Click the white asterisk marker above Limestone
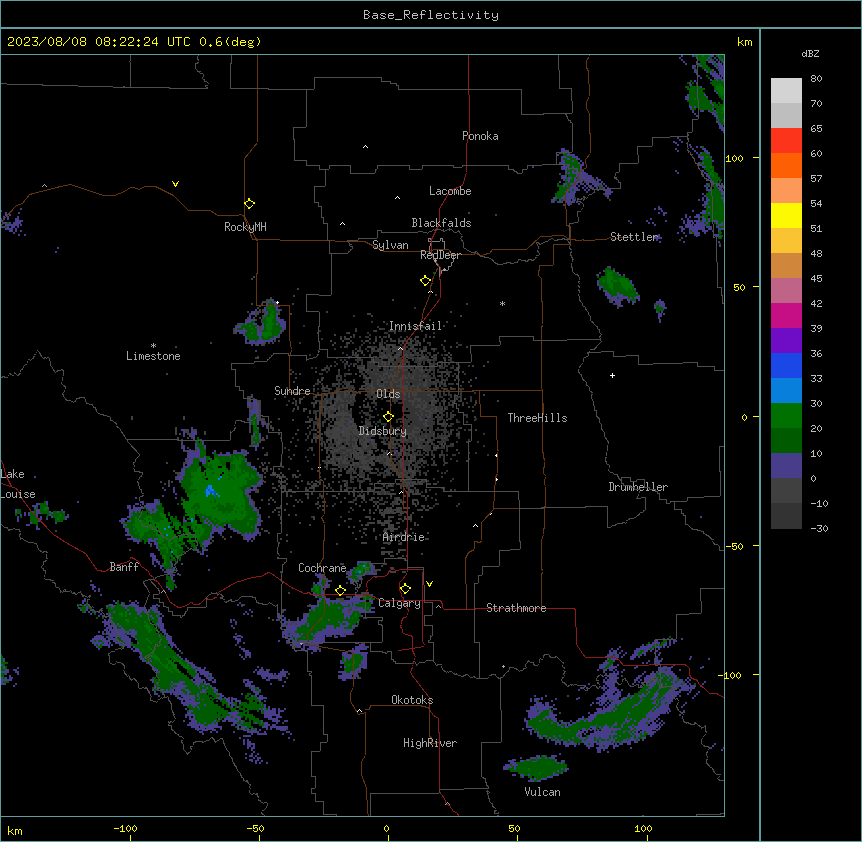862x842 pixels. tap(153, 346)
